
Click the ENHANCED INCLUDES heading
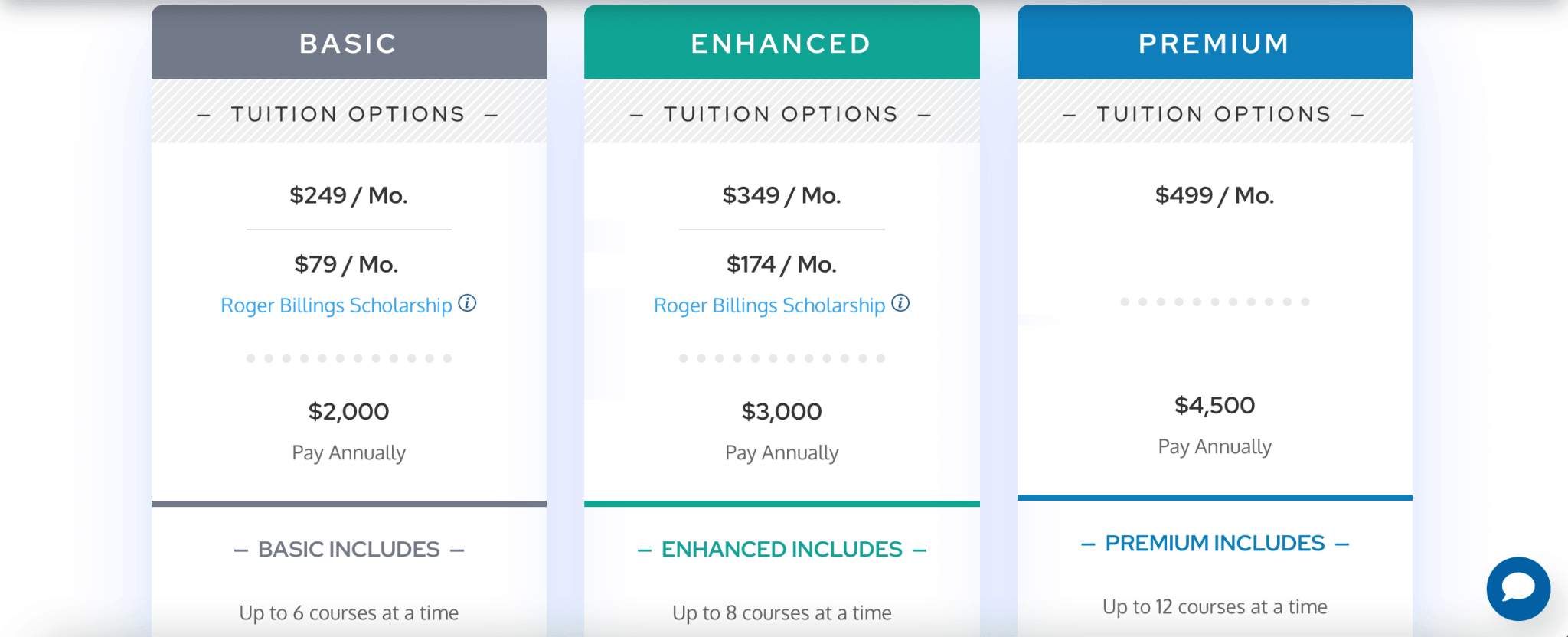pyautogui.click(x=781, y=549)
